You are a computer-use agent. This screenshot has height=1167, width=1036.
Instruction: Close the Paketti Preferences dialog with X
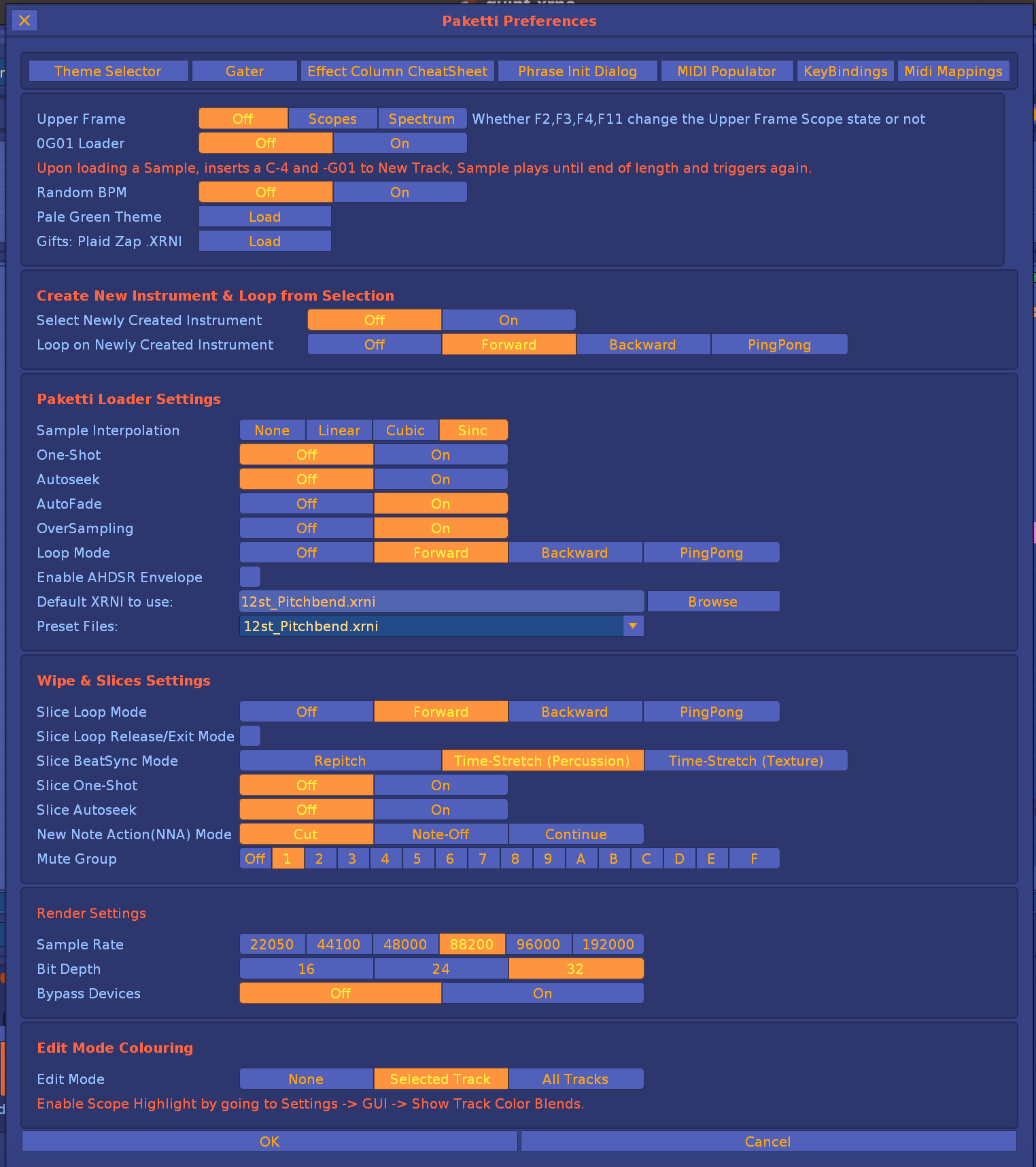24,20
